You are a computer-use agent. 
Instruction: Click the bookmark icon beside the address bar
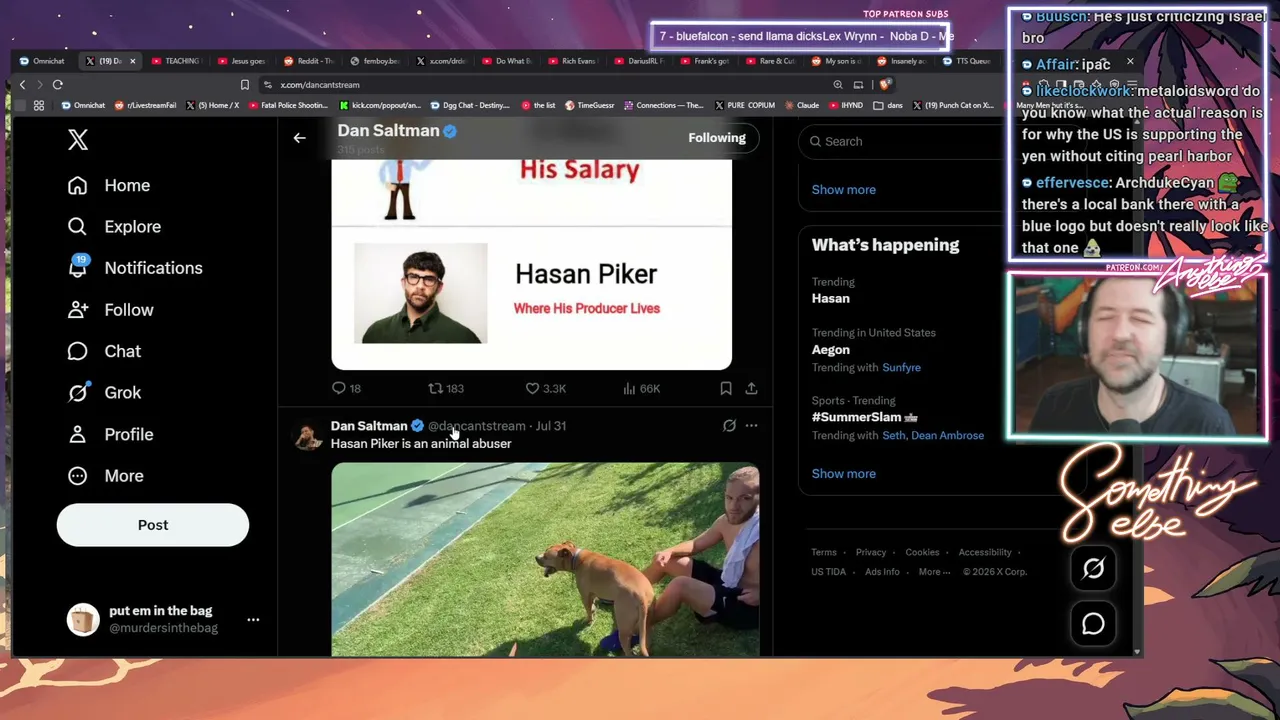point(244,85)
